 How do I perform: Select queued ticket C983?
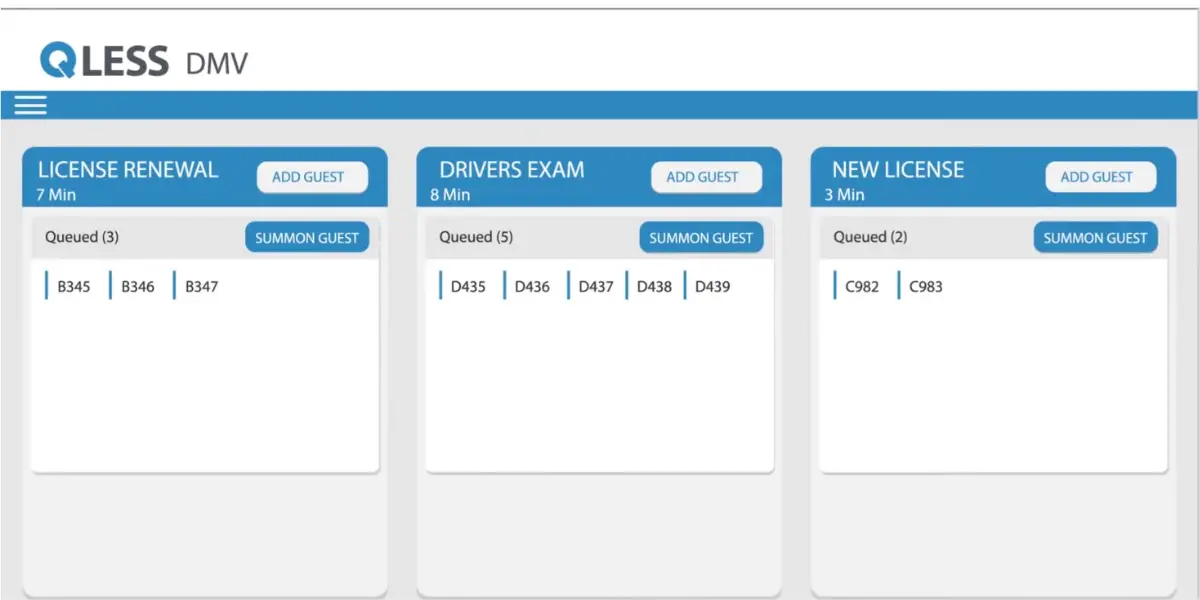921,286
